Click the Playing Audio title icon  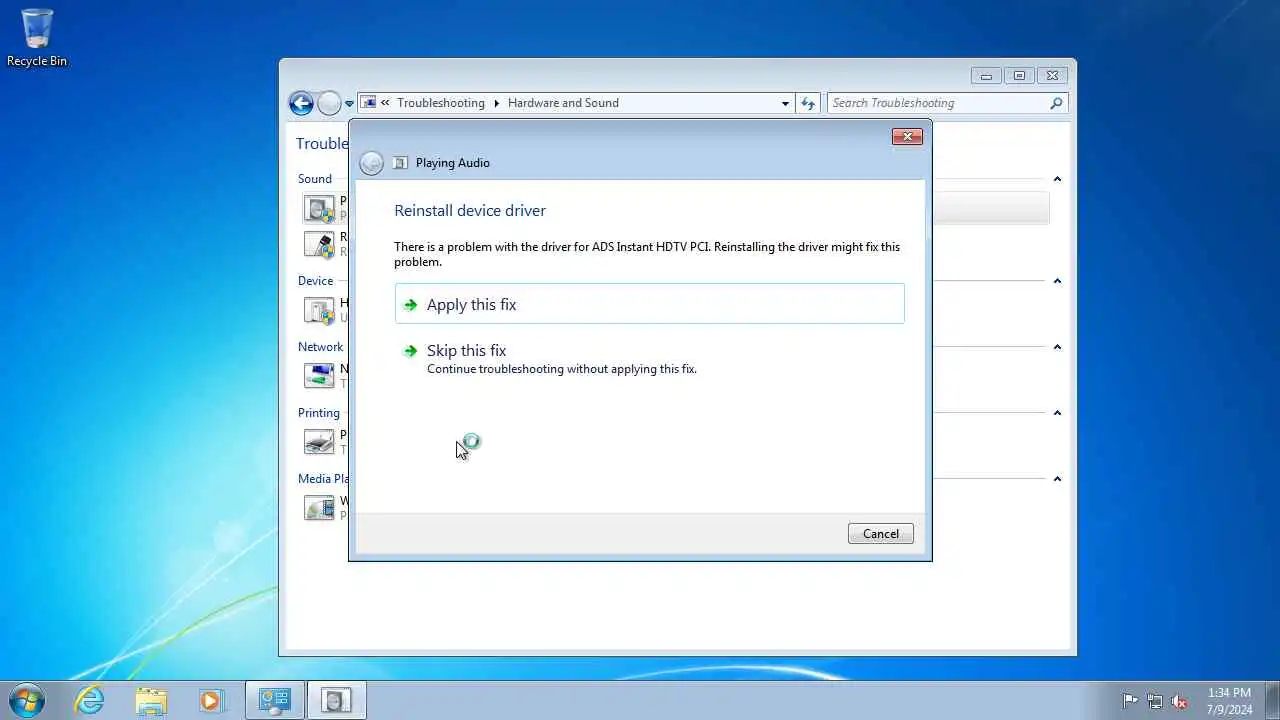click(401, 163)
